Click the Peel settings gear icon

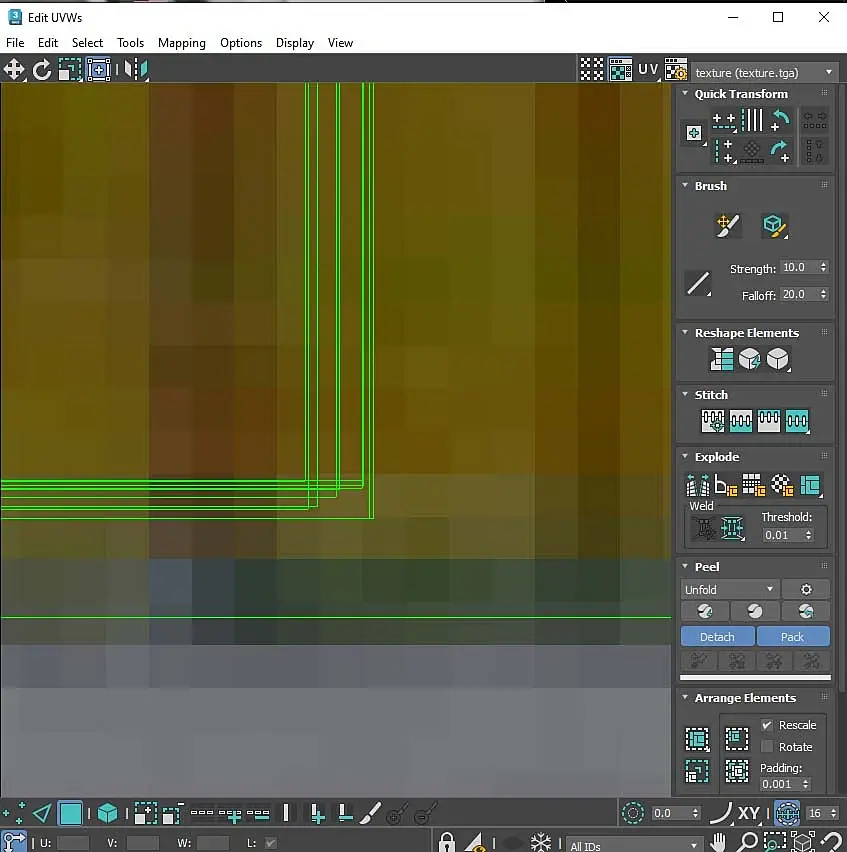coord(806,589)
